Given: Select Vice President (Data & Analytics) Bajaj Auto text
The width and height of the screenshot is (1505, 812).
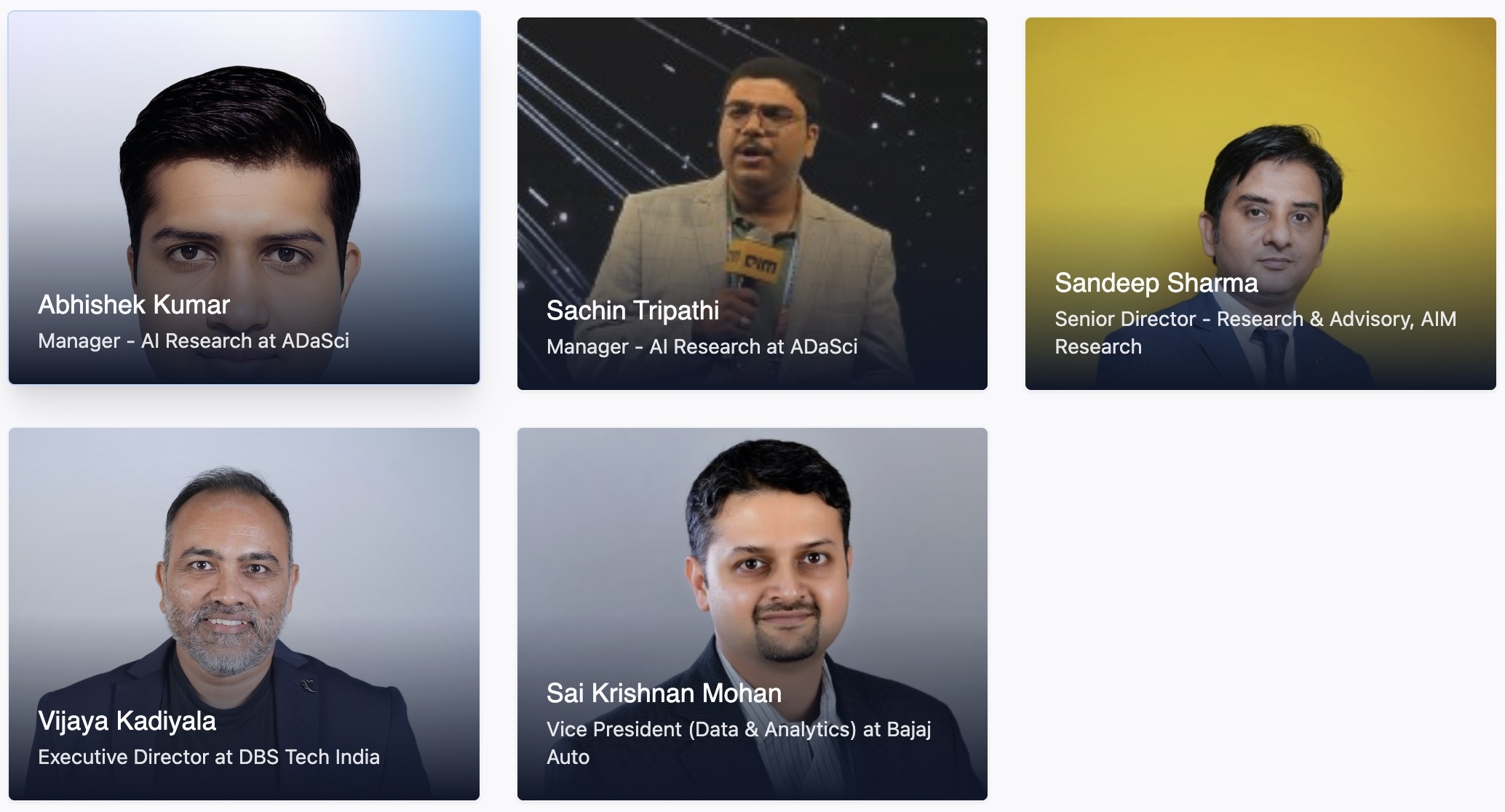Looking at the screenshot, I should [739, 743].
